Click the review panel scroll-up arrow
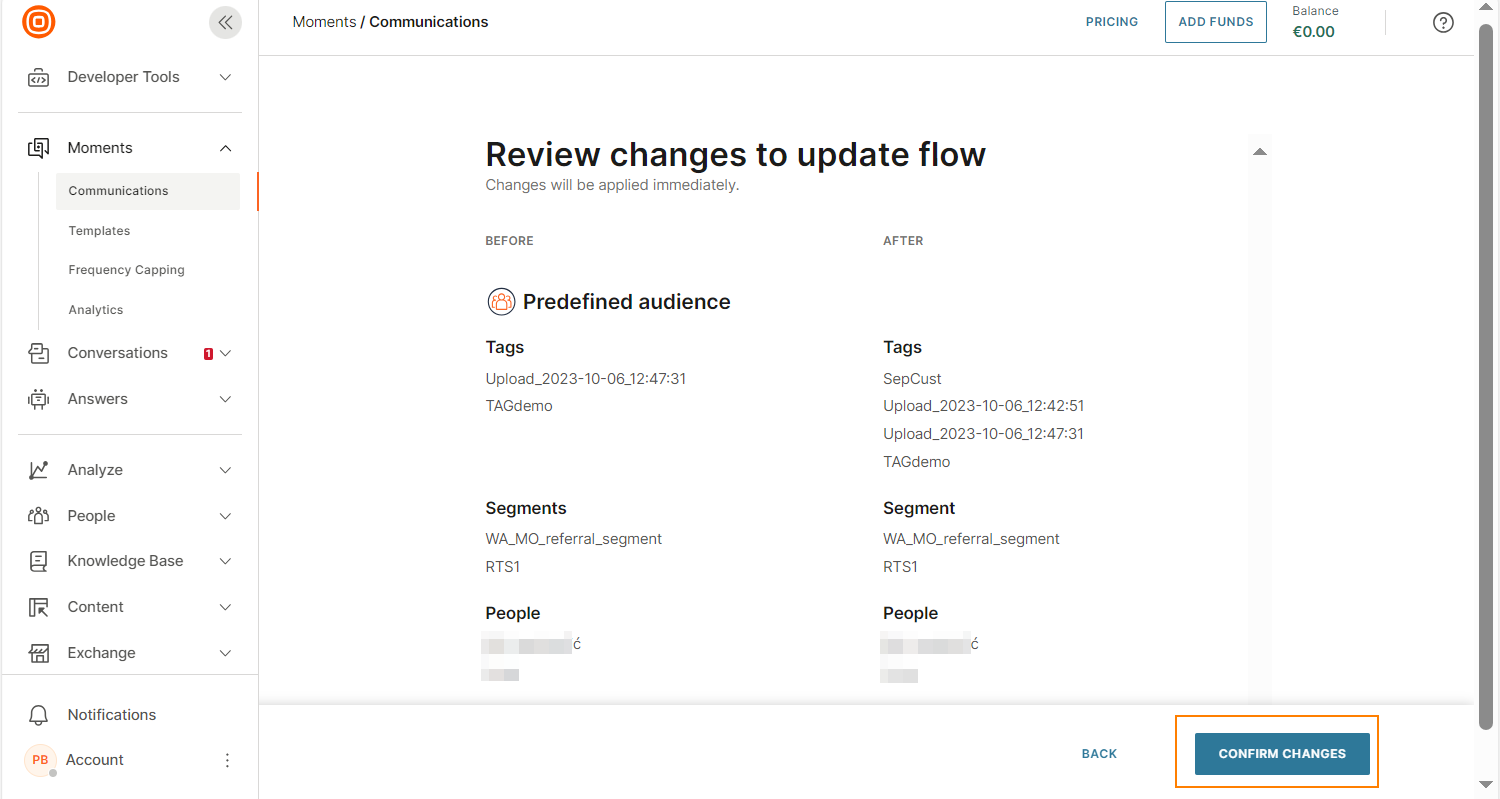The image size is (1500, 799). click(1260, 152)
